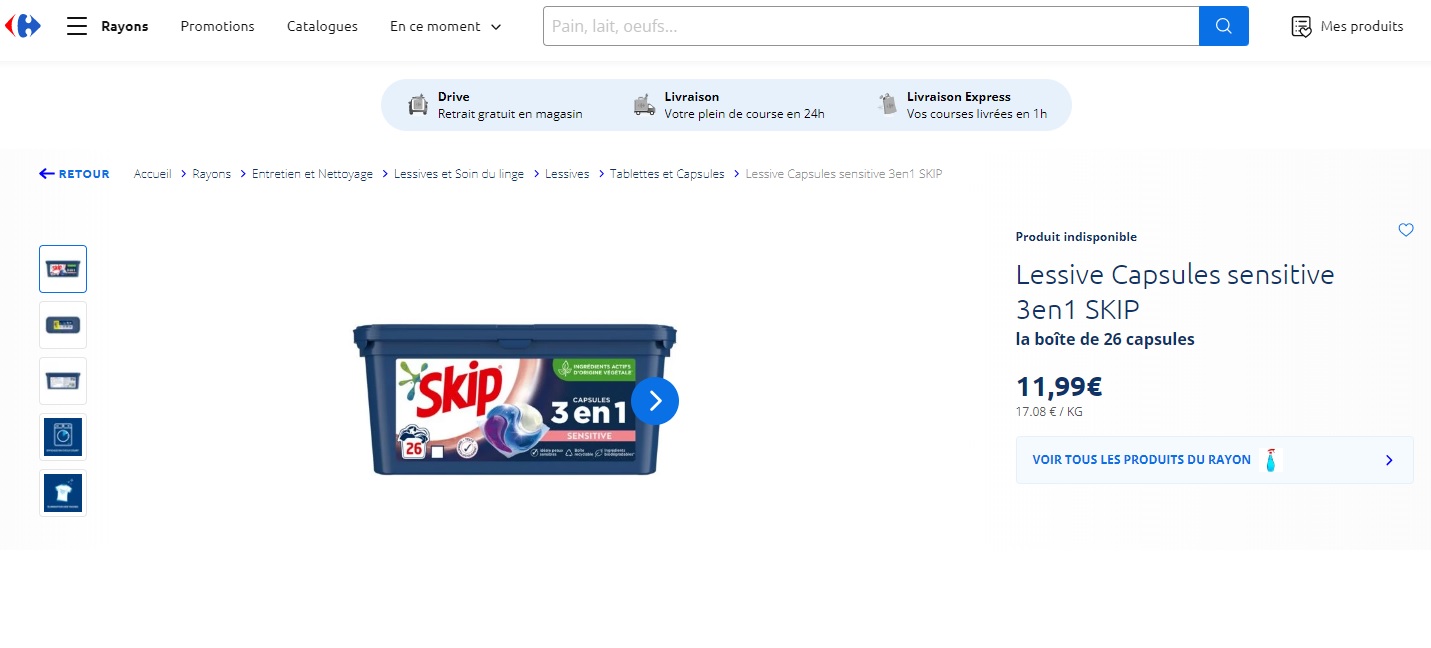Viewport: 1431px width, 648px height.
Task: Select the t-shirt thumbnail image
Action: click(x=63, y=493)
